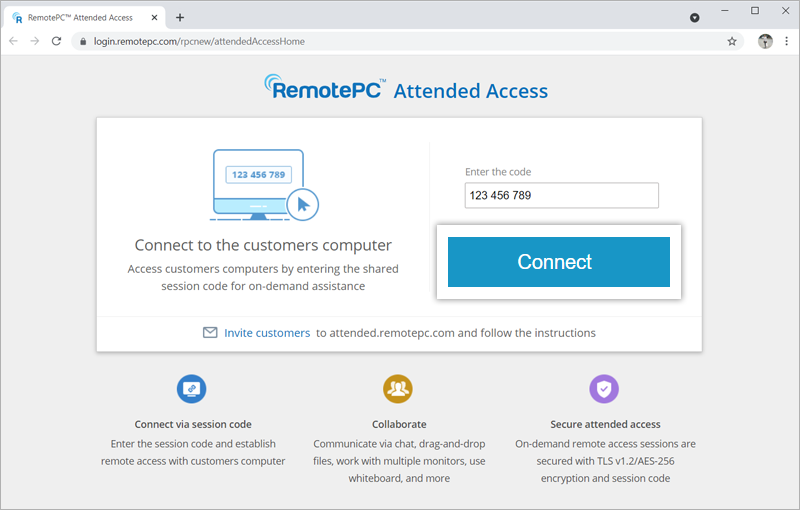
Task: Bookmark this page with the star icon
Action: [732, 41]
